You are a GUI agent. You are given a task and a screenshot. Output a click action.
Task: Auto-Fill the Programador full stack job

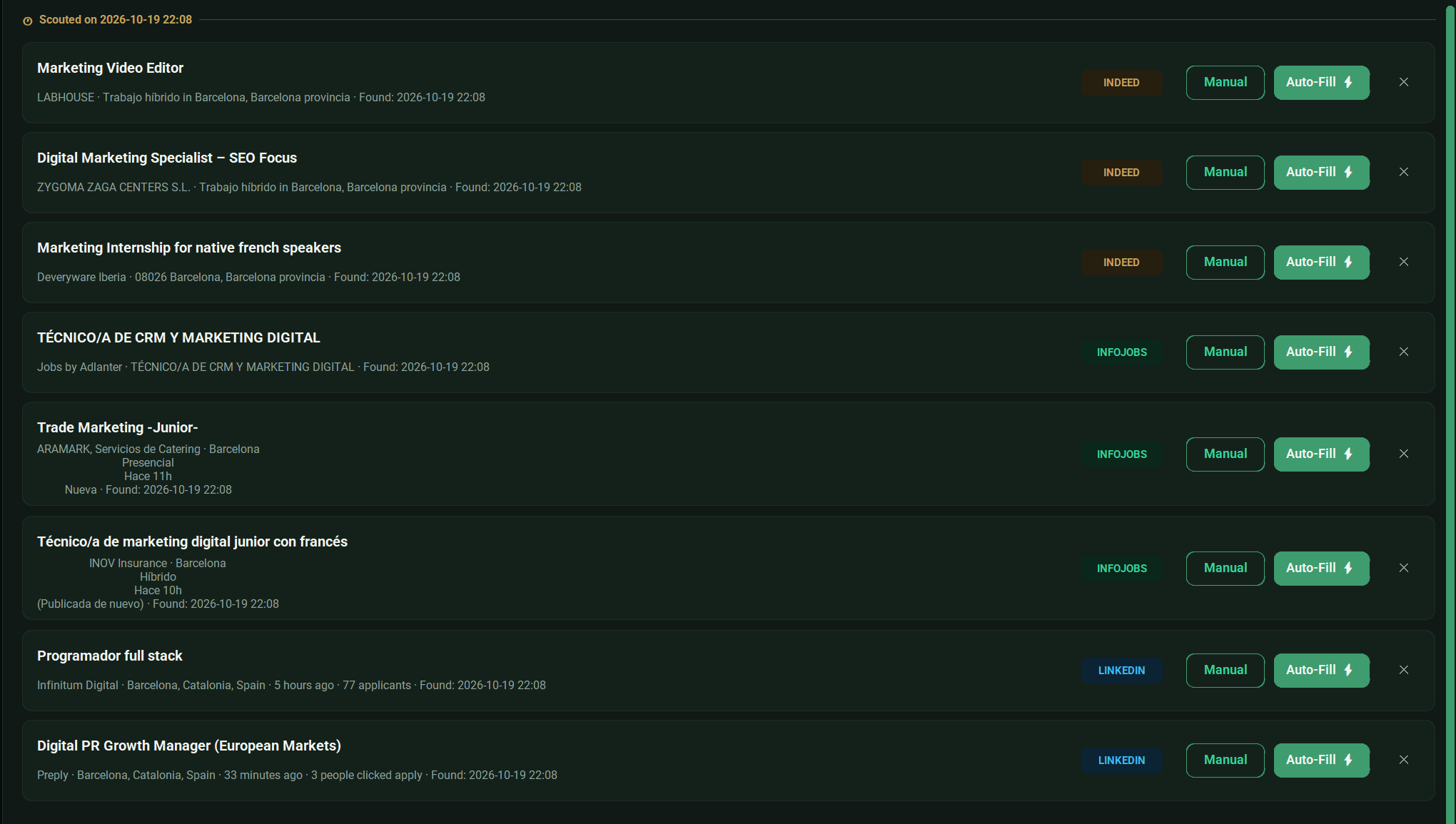tap(1321, 670)
